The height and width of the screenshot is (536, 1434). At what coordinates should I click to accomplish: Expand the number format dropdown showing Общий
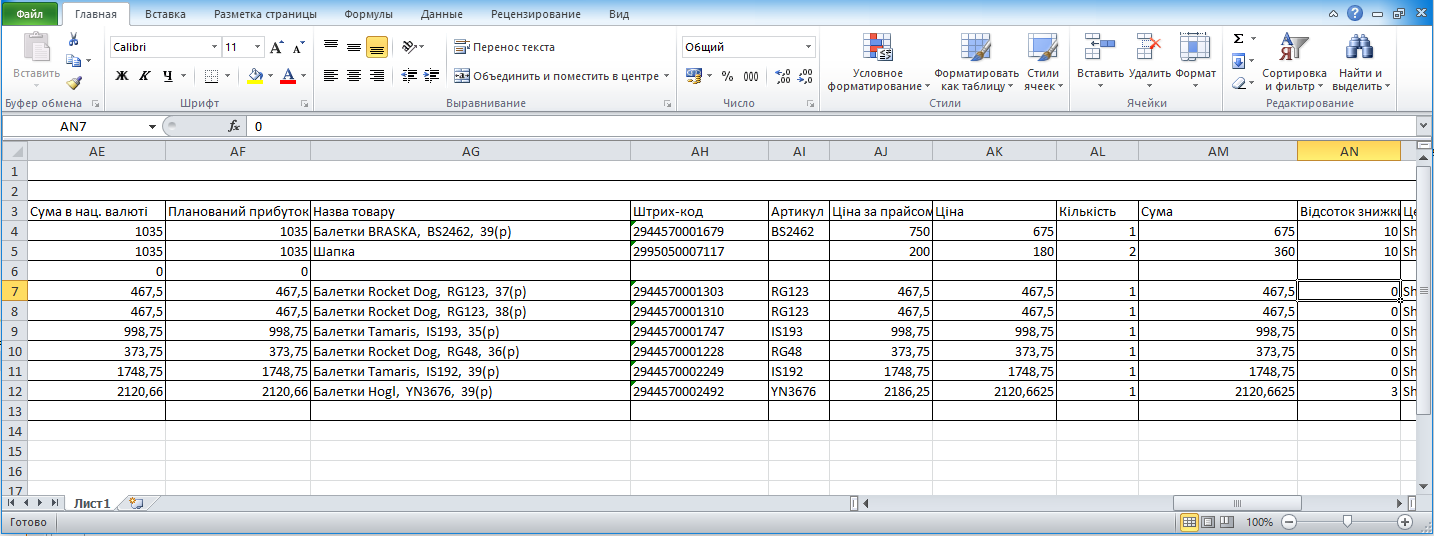point(808,47)
